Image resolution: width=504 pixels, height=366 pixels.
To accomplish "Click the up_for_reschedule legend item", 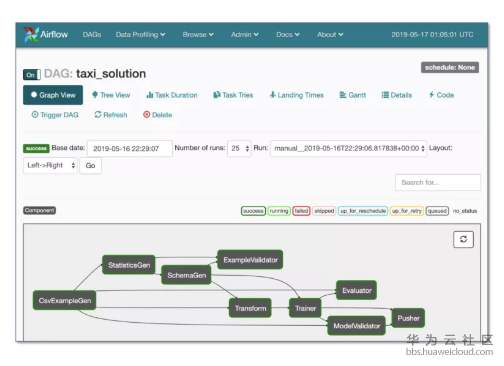I will [x=363, y=211].
